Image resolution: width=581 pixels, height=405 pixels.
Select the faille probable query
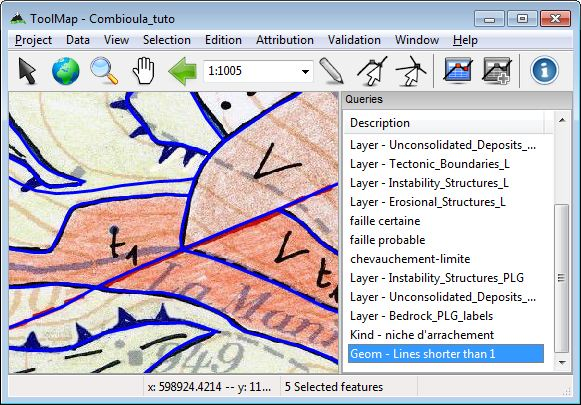[x=446, y=240]
